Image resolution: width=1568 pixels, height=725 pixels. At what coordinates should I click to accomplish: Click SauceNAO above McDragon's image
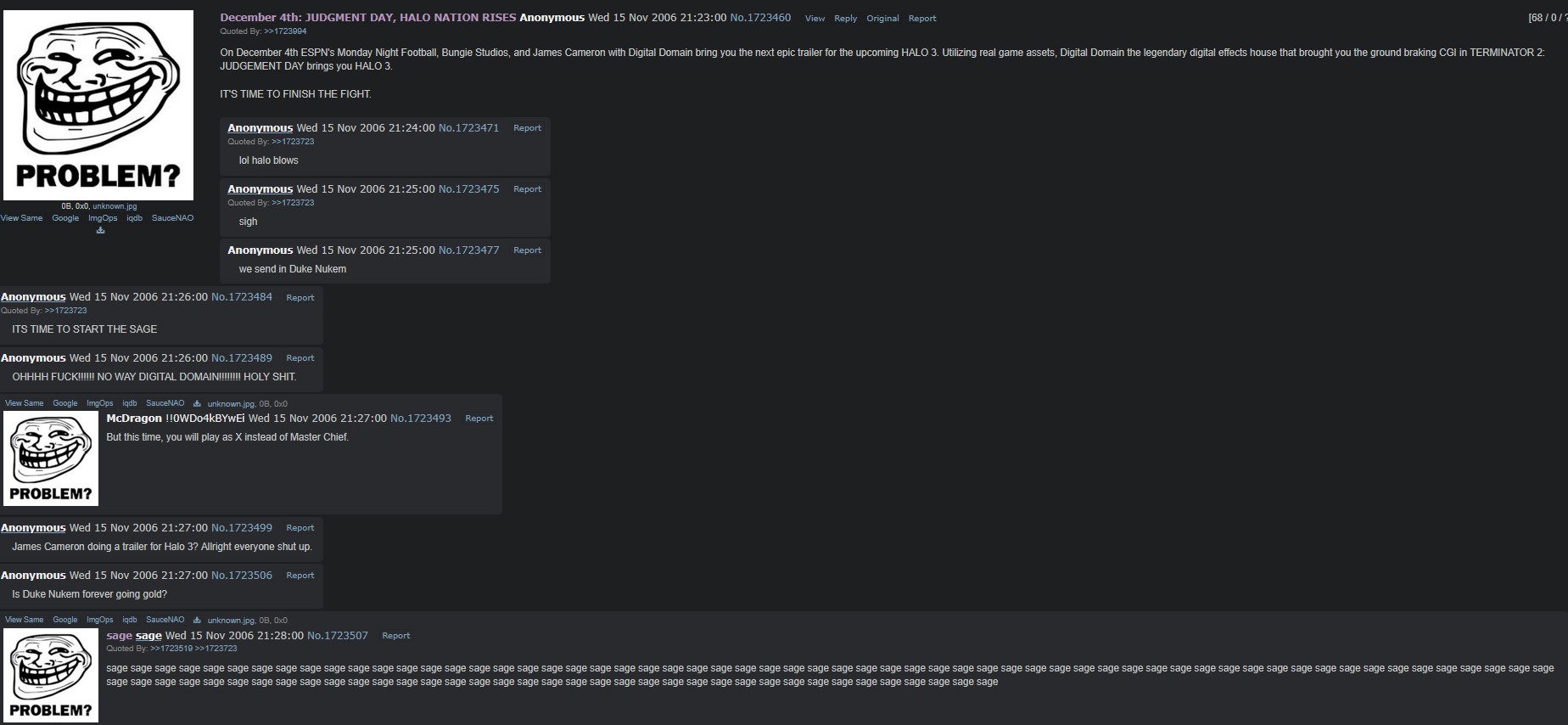(x=165, y=403)
